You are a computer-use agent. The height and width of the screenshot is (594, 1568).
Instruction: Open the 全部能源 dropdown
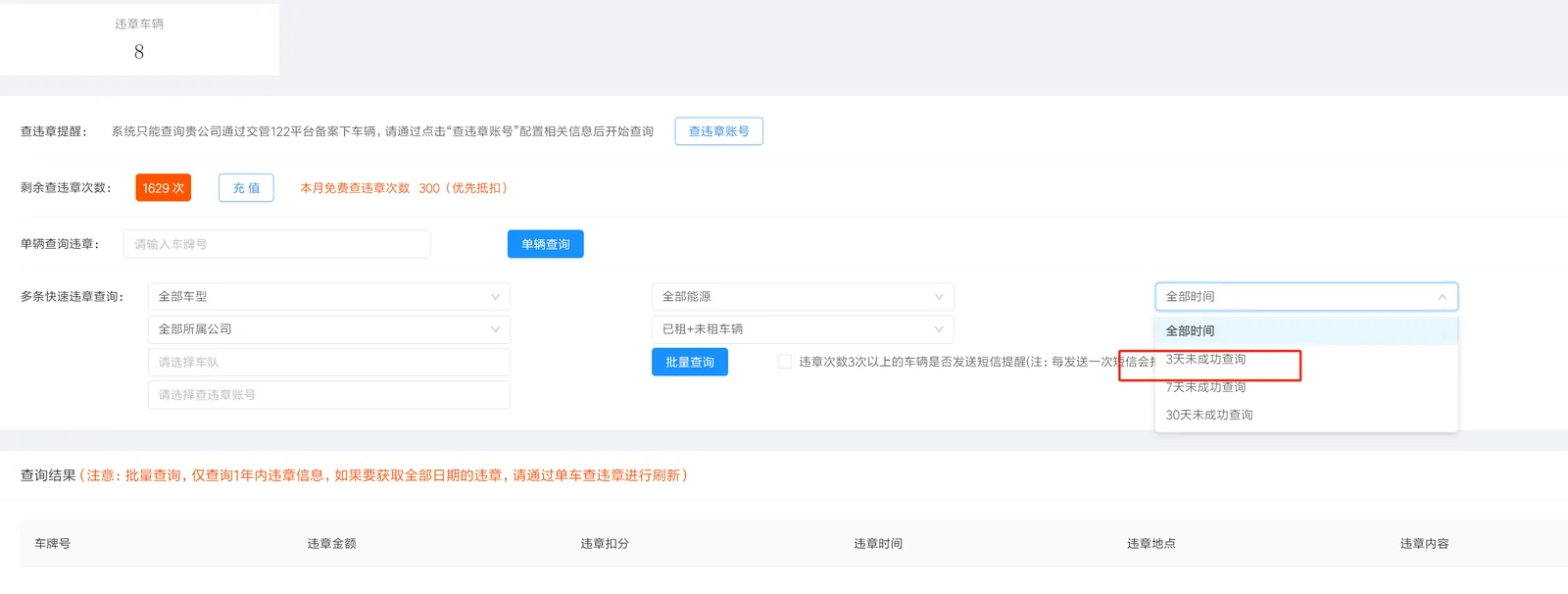pos(803,297)
